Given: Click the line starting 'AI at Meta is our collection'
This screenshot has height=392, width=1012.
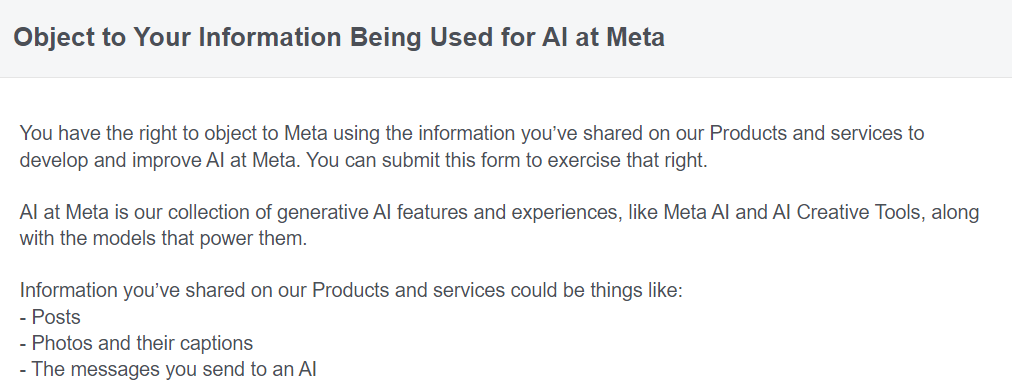Looking at the screenshot, I should point(500,212).
